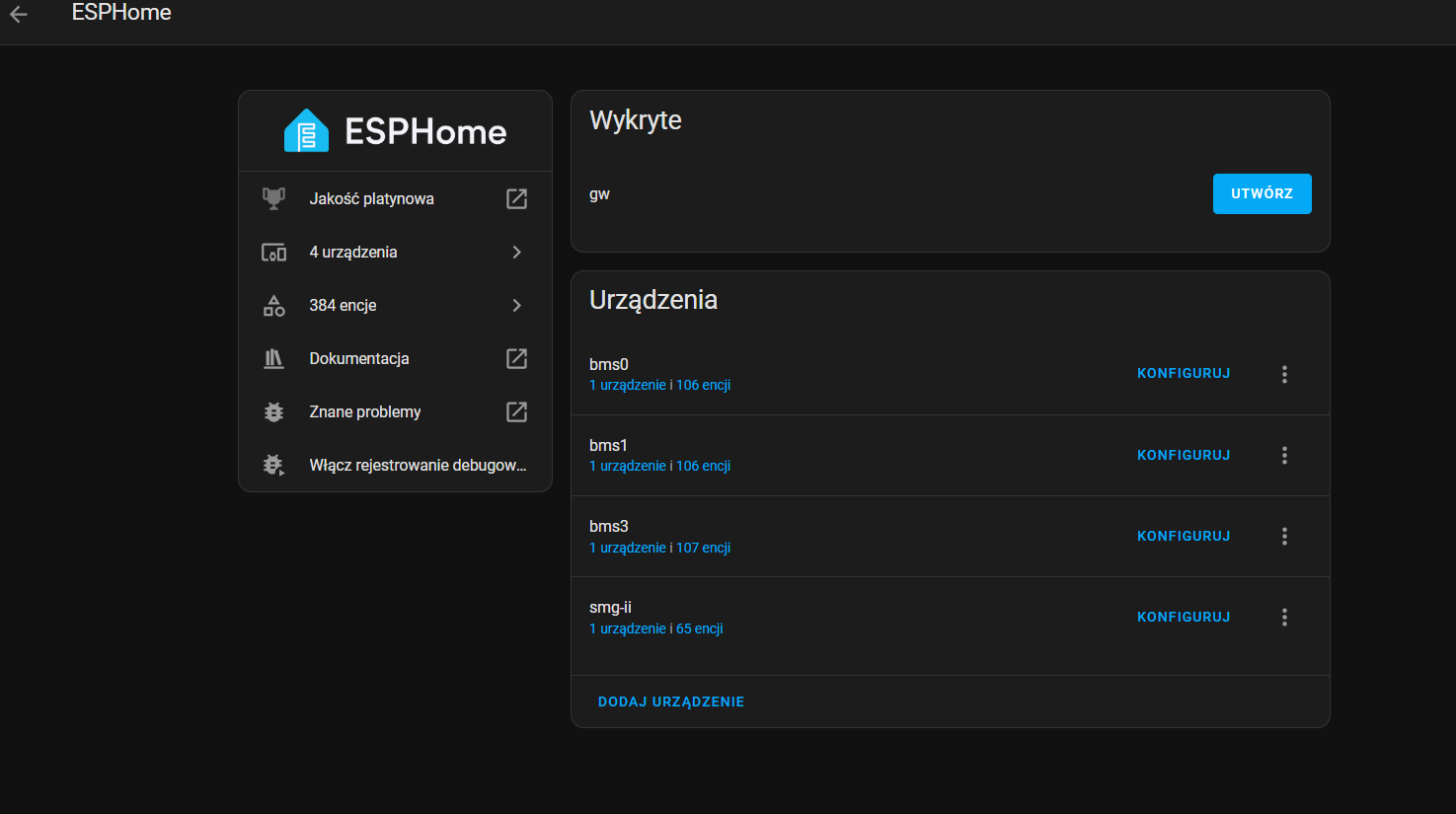Open smg-ii '65 encji' link
This screenshot has height=814, width=1456.
pyautogui.click(x=700, y=629)
